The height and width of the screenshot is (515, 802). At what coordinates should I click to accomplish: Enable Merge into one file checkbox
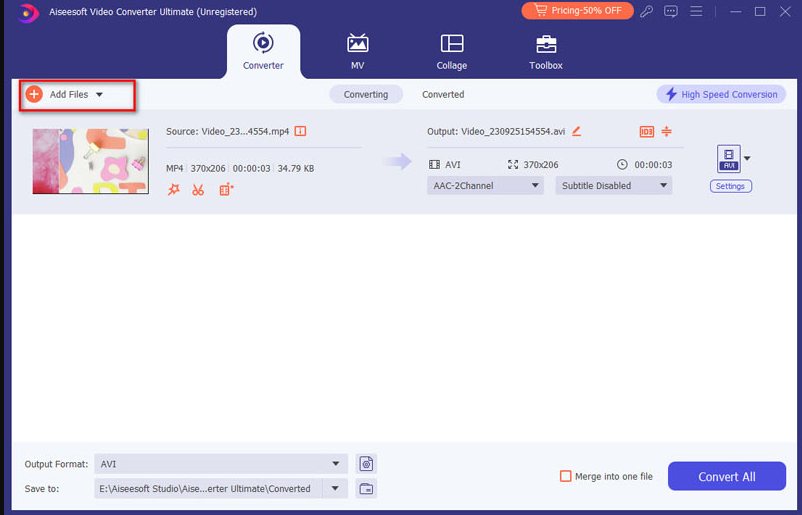(x=565, y=476)
